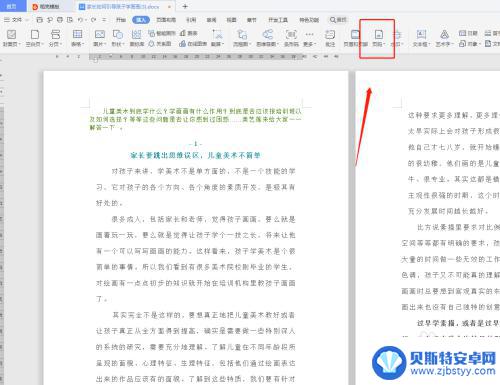Open the Shapes (形状) tool
The height and width of the screenshot is (385, 500).
pos(118,38)
